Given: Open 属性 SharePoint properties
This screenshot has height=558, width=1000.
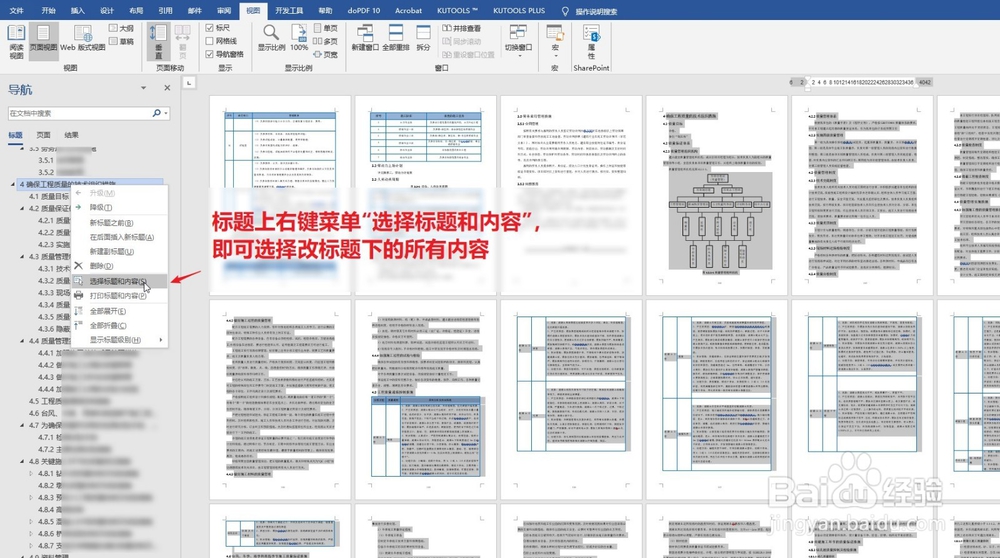Looking at the screenshot, I should pyautogui.click(x=591, y=42).
